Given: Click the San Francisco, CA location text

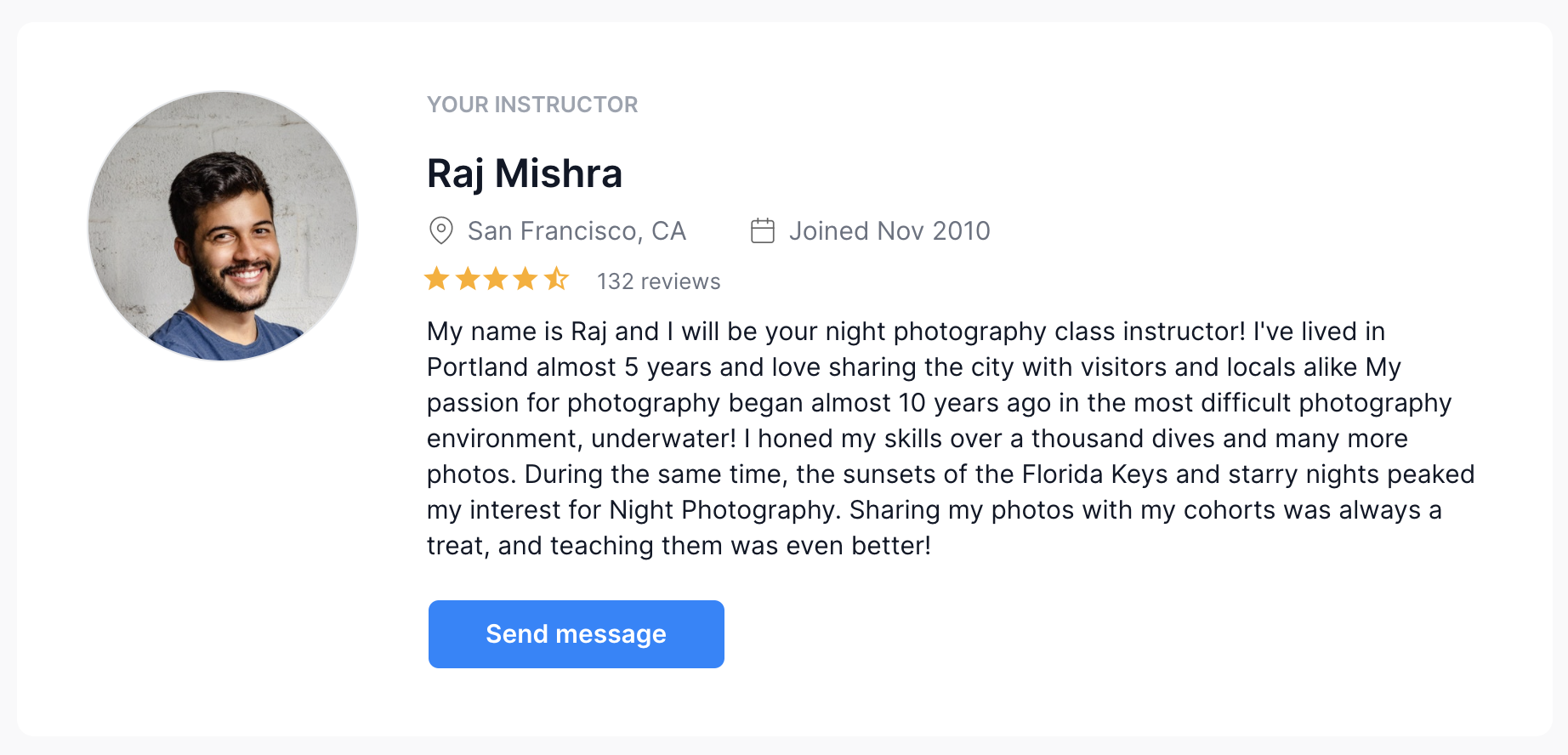Looking at the screenshot, I should (577, 231).
